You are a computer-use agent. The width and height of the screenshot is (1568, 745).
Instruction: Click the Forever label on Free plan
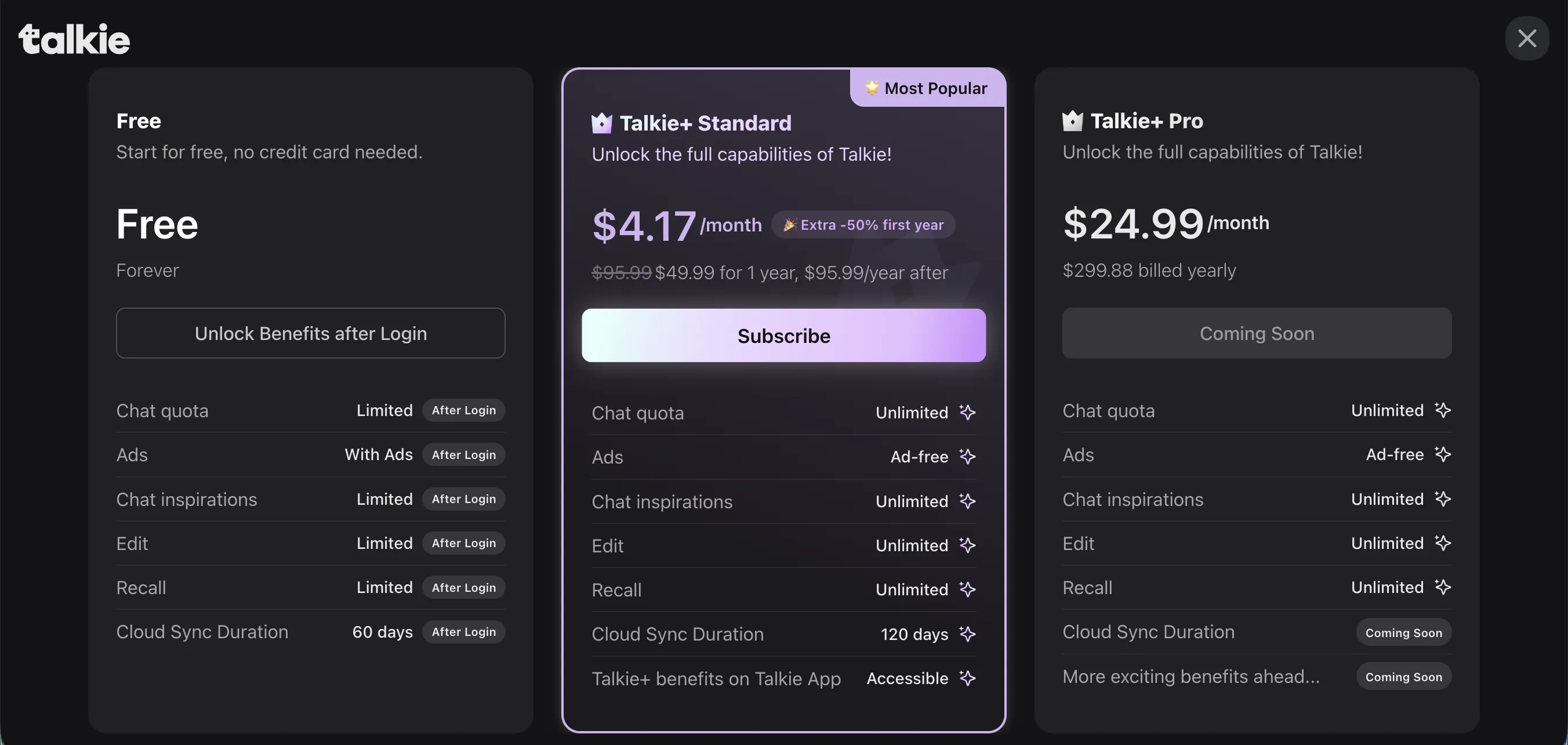click(x=147, y=270)
